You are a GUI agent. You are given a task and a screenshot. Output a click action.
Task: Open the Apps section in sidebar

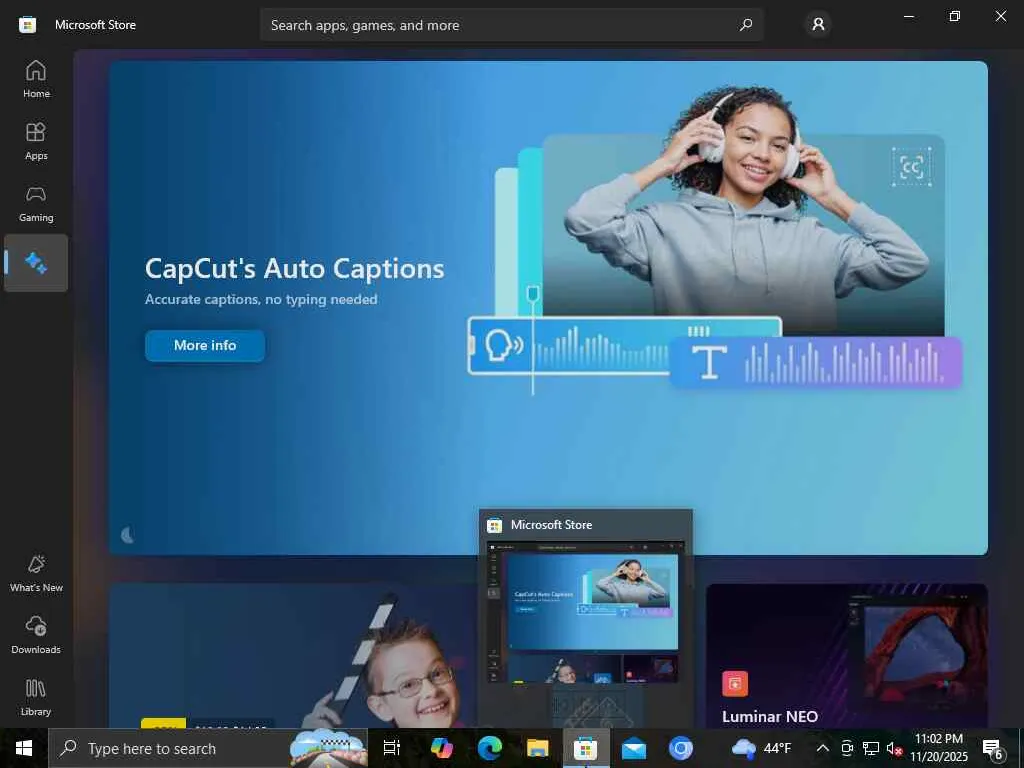pos(36,141)
